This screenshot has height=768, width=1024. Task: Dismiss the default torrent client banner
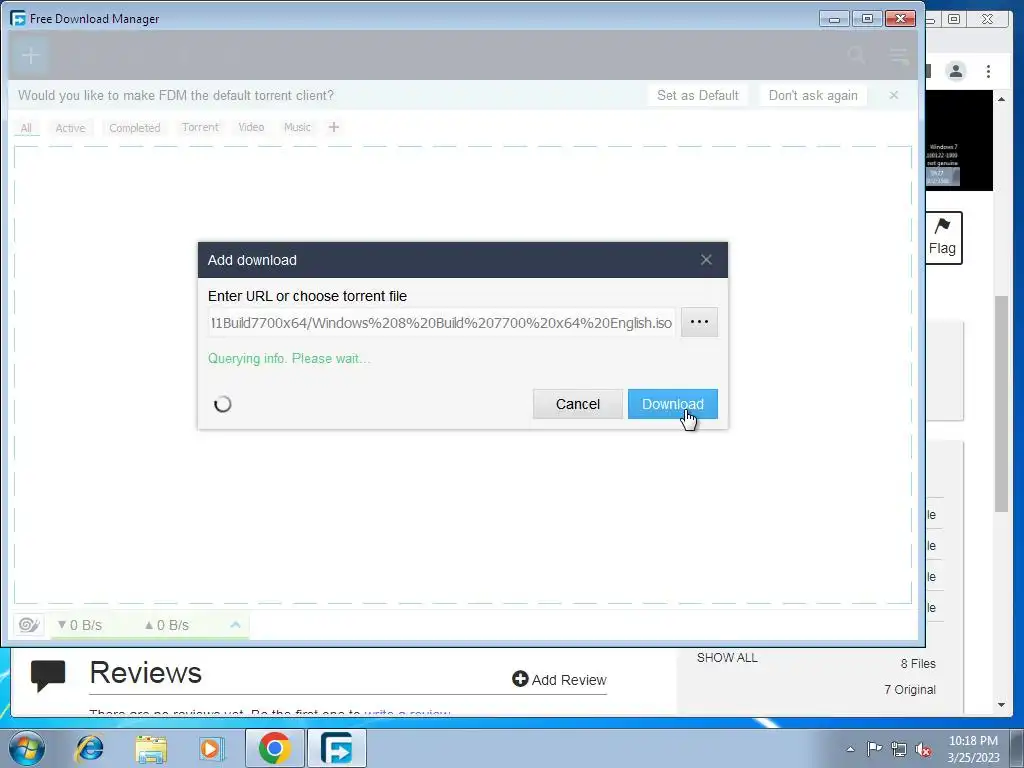click(x=893, y=95)
